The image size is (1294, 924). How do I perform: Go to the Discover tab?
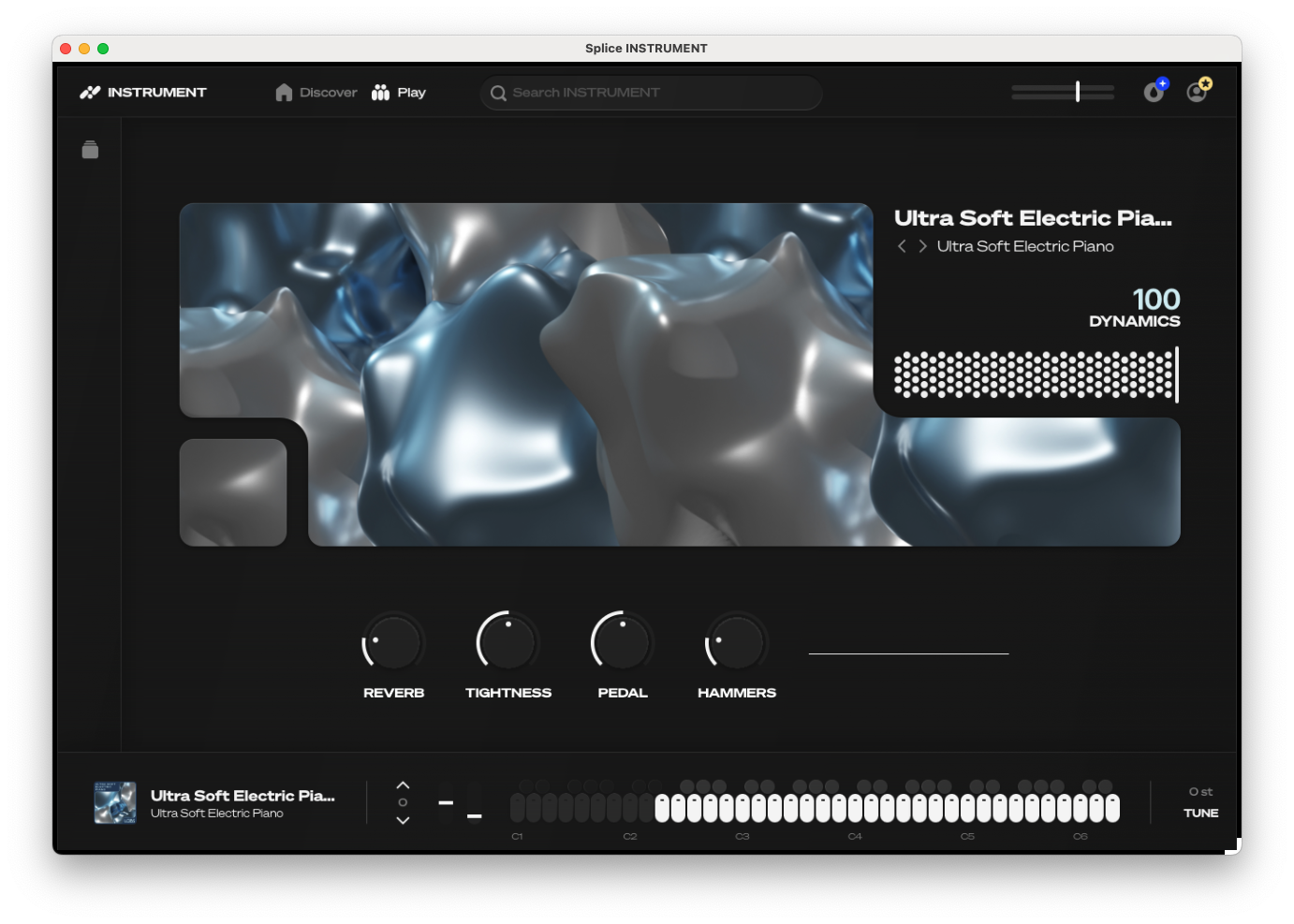pyautogui.click(x=316, y=92)
